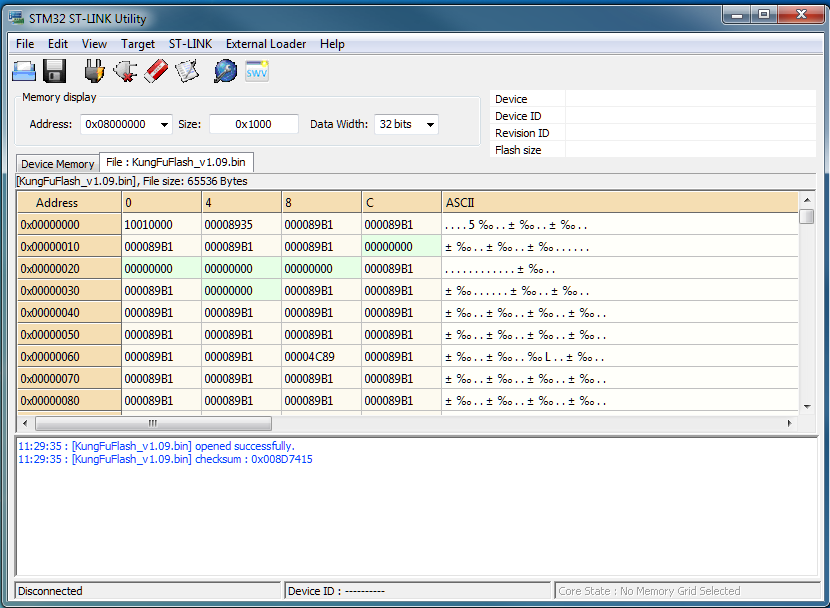Select the cell containing 00008935
This screenshot has height=608, width=830.
pyautogui.click(x=241, y=225)
